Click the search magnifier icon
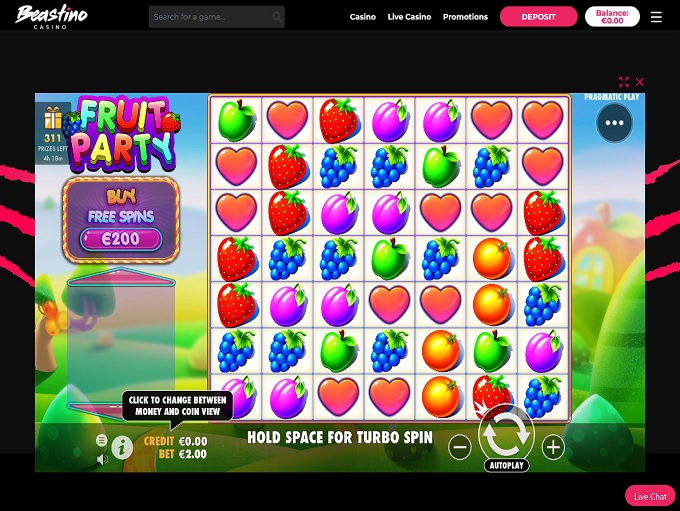Viewport: 680px width, 511px height. 277,17
